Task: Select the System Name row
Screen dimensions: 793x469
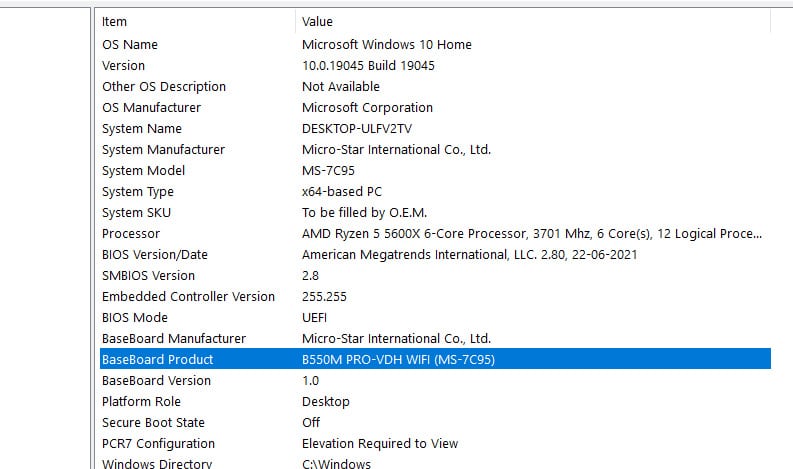Action: pyautogui.click(x=142, y=128)
